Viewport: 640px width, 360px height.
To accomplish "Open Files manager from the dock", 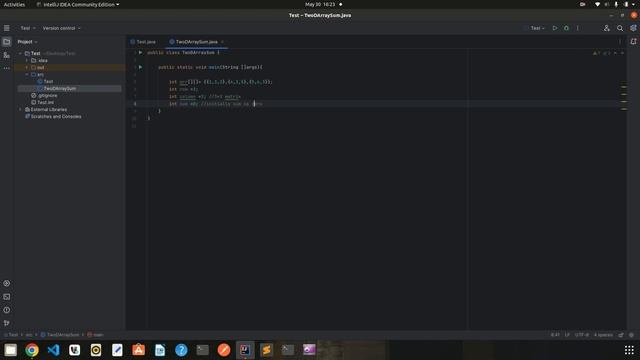I will [x=11, y=350].
